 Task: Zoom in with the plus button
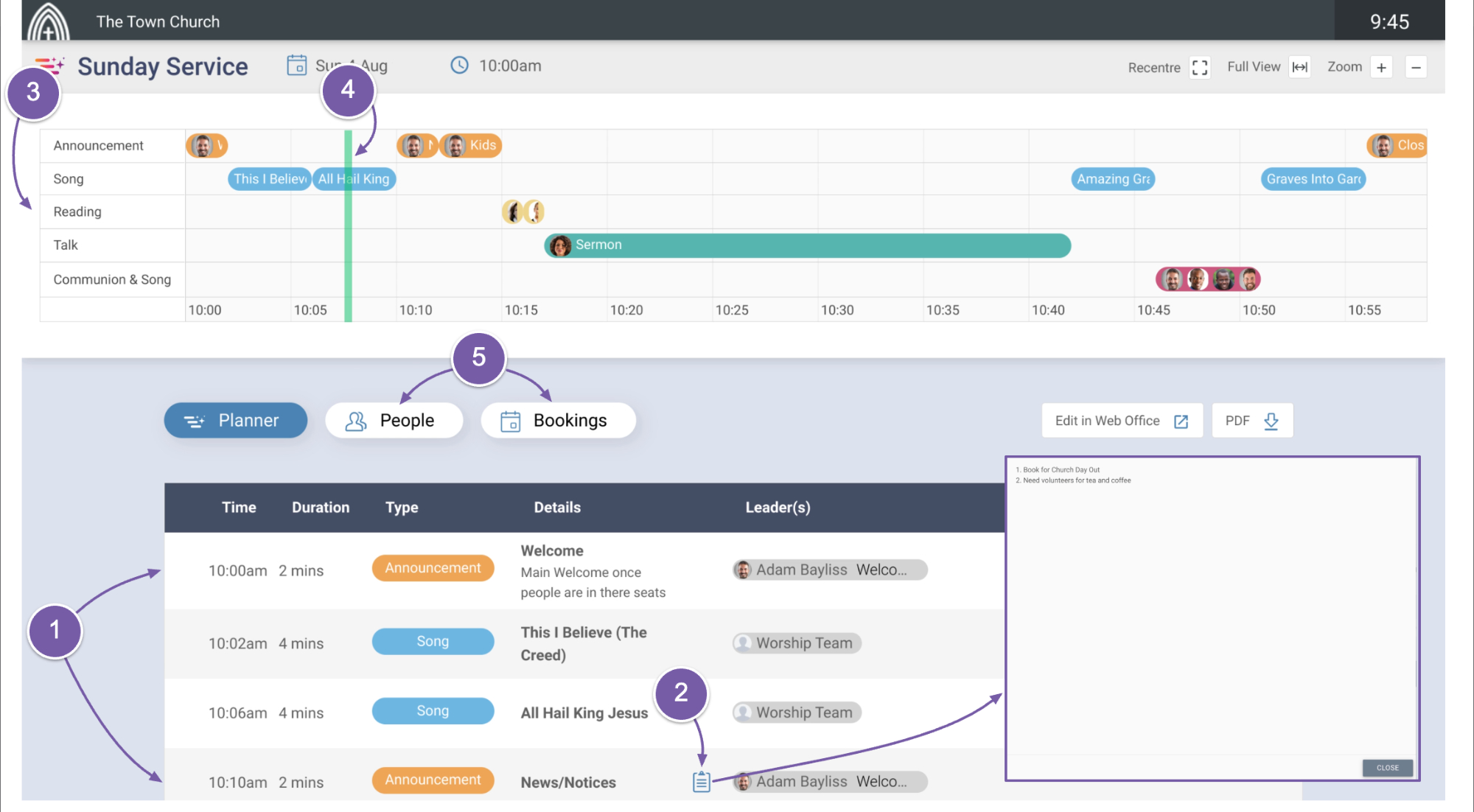tap(1381, 67)
